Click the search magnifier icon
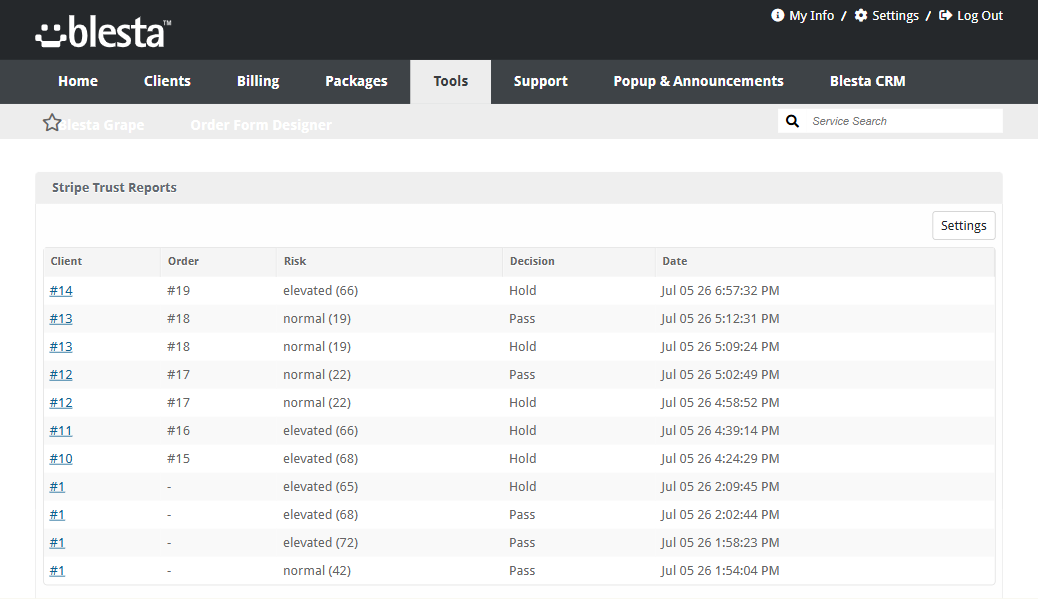 tap(792, 121)
